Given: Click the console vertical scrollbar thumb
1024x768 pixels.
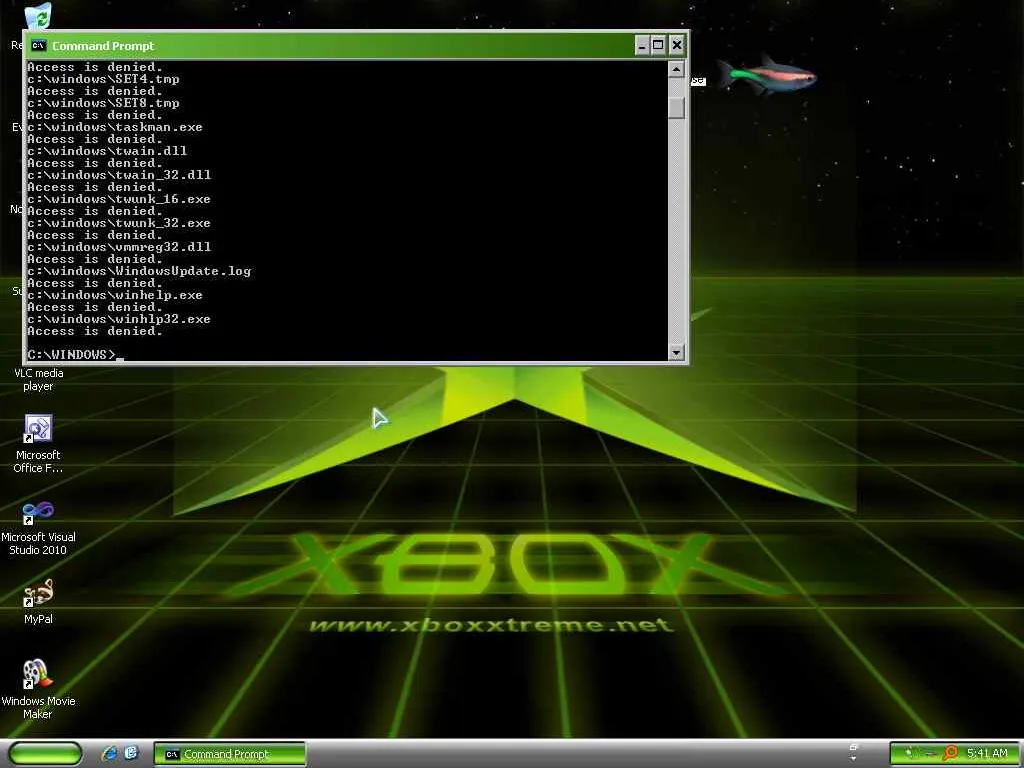Looking at the screenshot, I should [677, 108].
